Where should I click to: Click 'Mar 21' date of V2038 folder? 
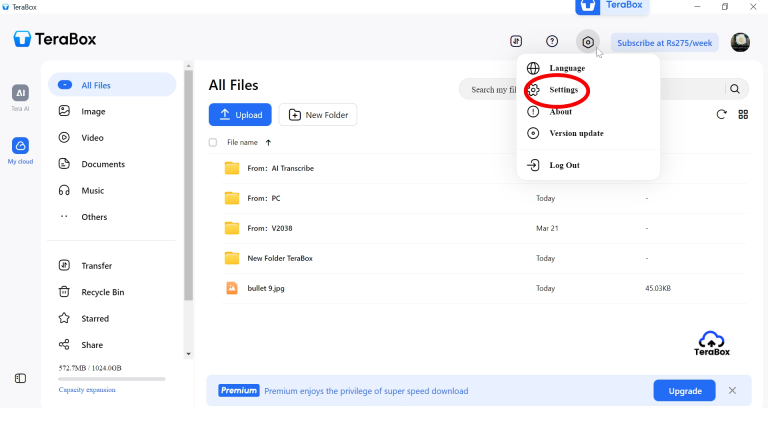click(x=547, y=228)
